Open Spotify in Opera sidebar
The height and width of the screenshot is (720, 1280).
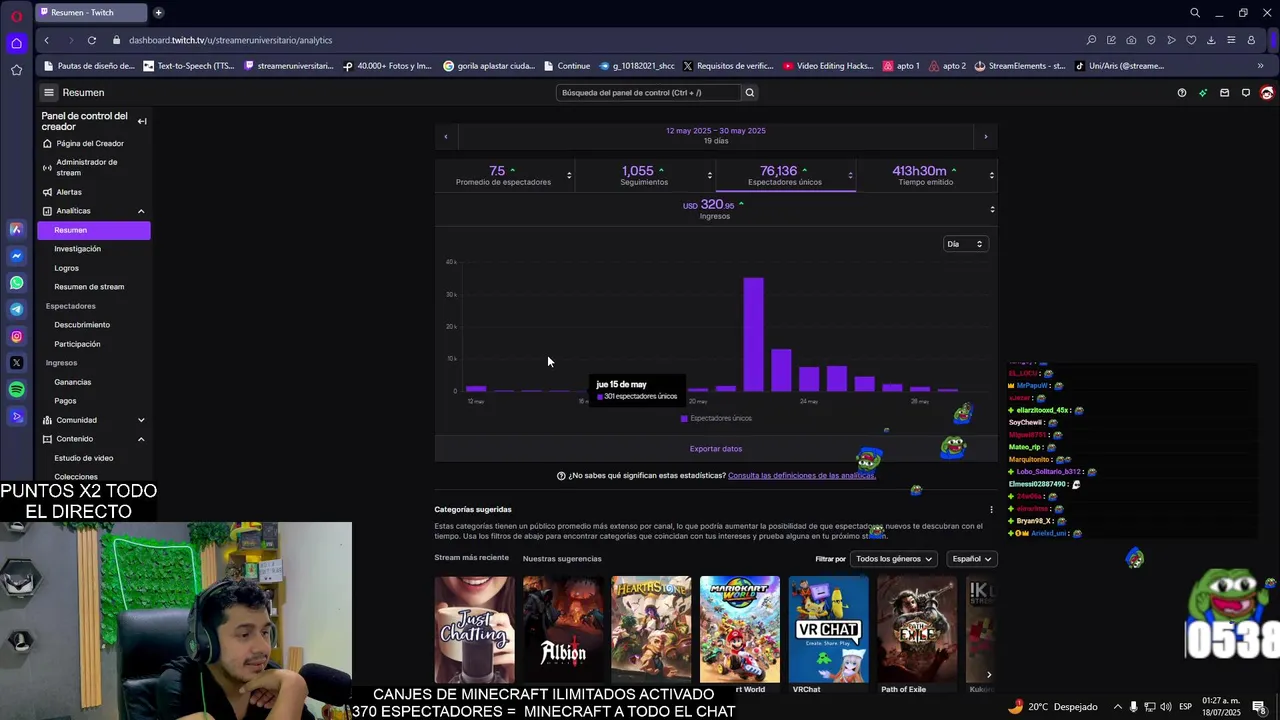[x=16, y=389]
